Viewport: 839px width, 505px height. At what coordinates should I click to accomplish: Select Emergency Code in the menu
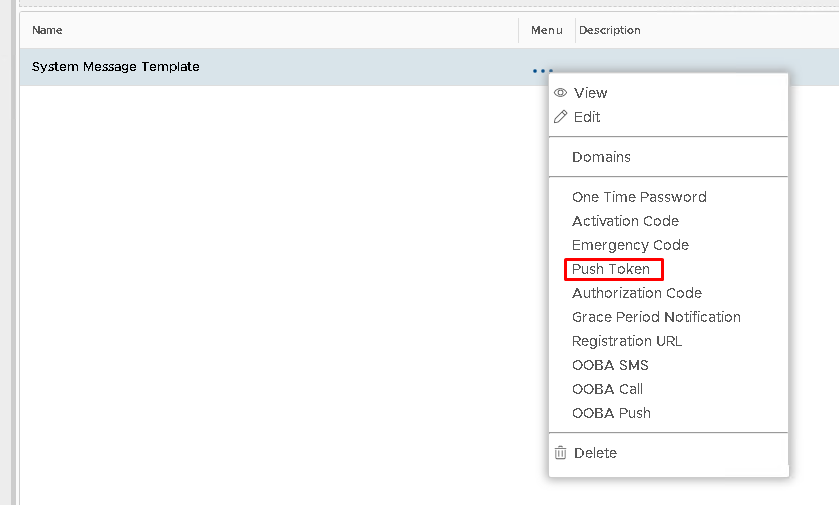(630, 245)
